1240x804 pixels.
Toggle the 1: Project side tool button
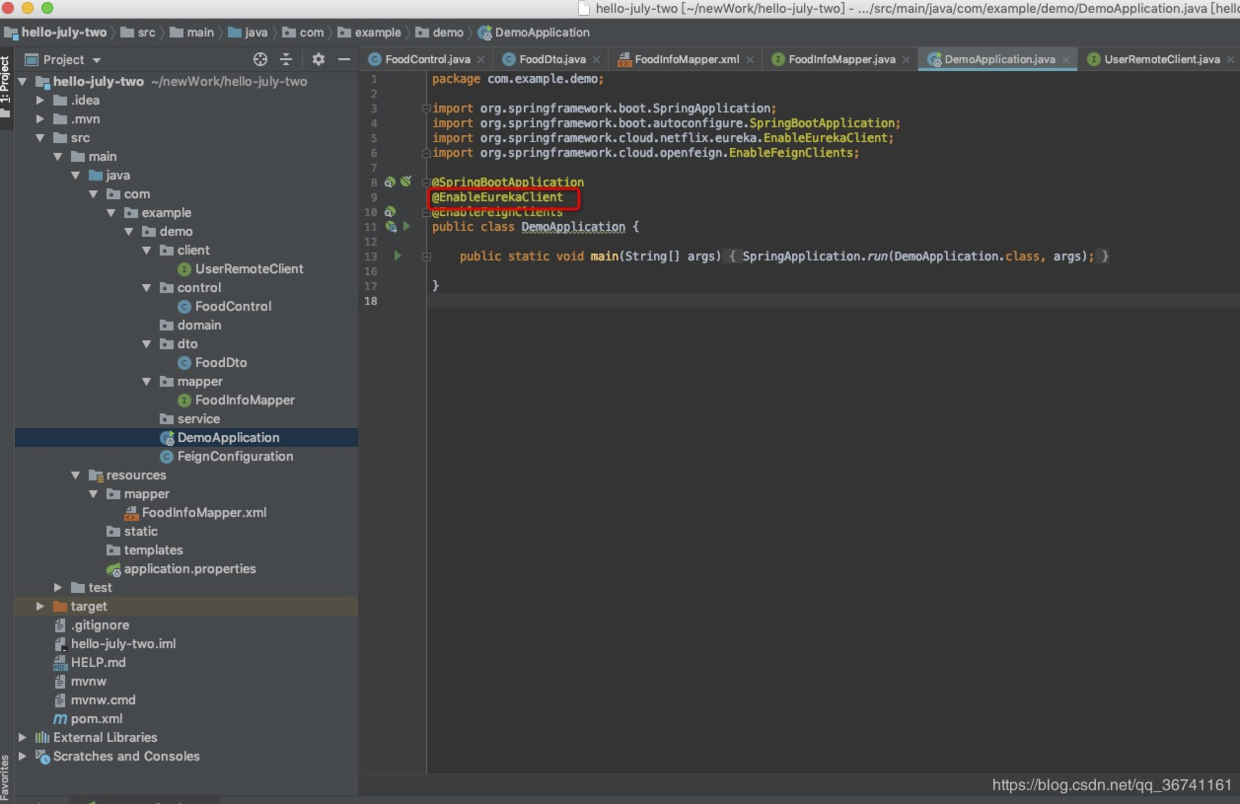[x=6, y=87]
